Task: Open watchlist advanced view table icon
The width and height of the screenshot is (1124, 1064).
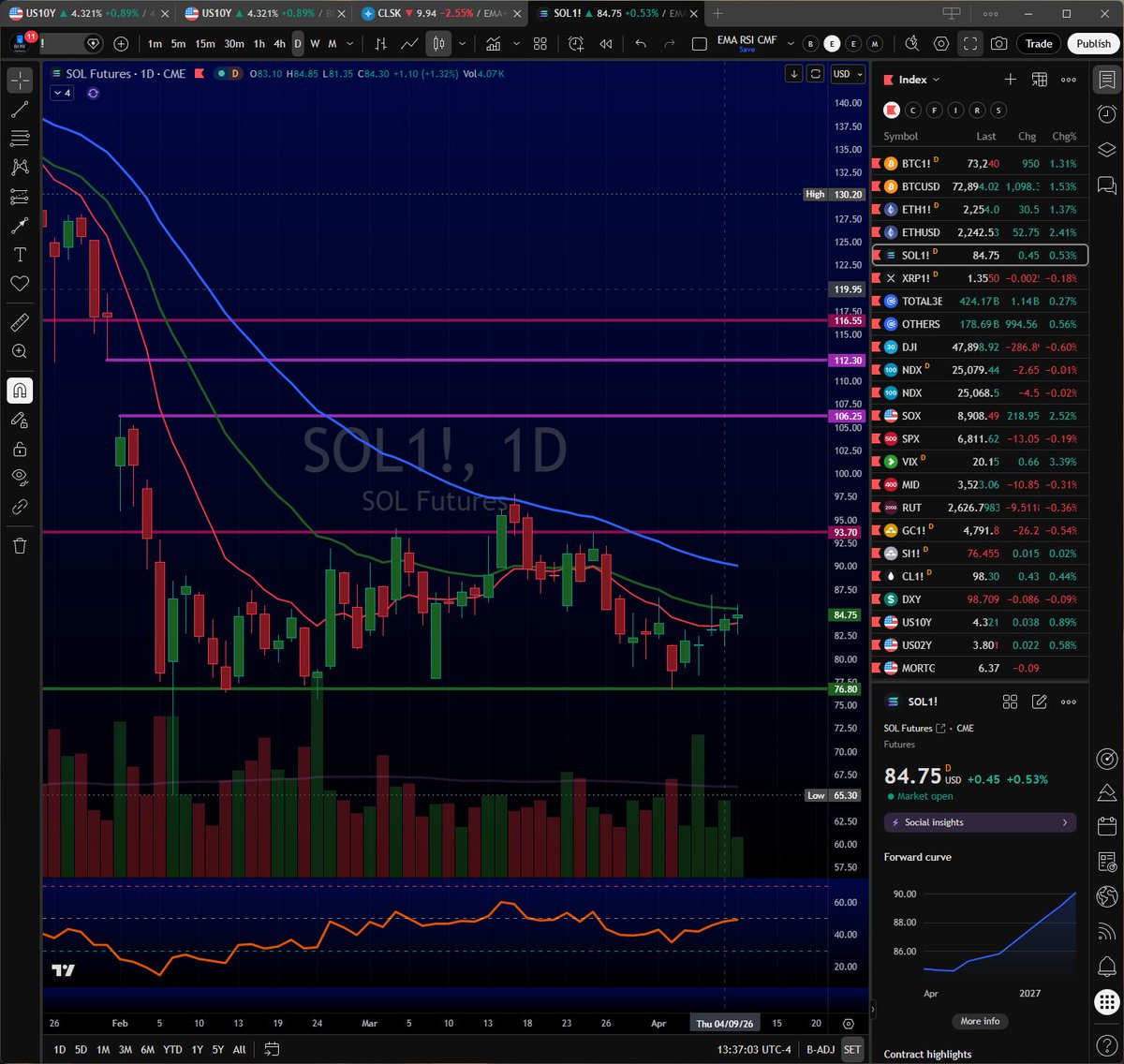Action: [x=1039, y=80]
